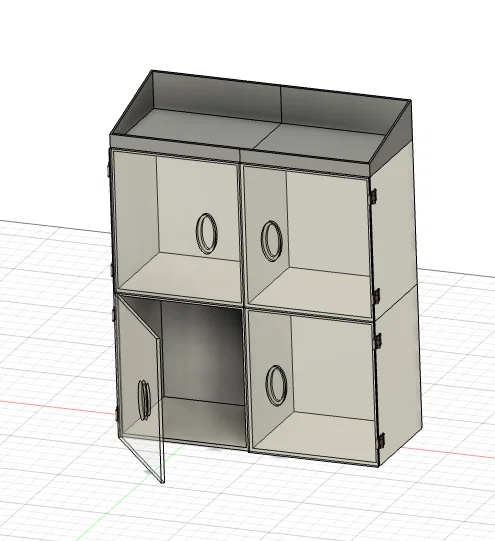Select the upper hinge of the upper-right door

click(373, 195)
